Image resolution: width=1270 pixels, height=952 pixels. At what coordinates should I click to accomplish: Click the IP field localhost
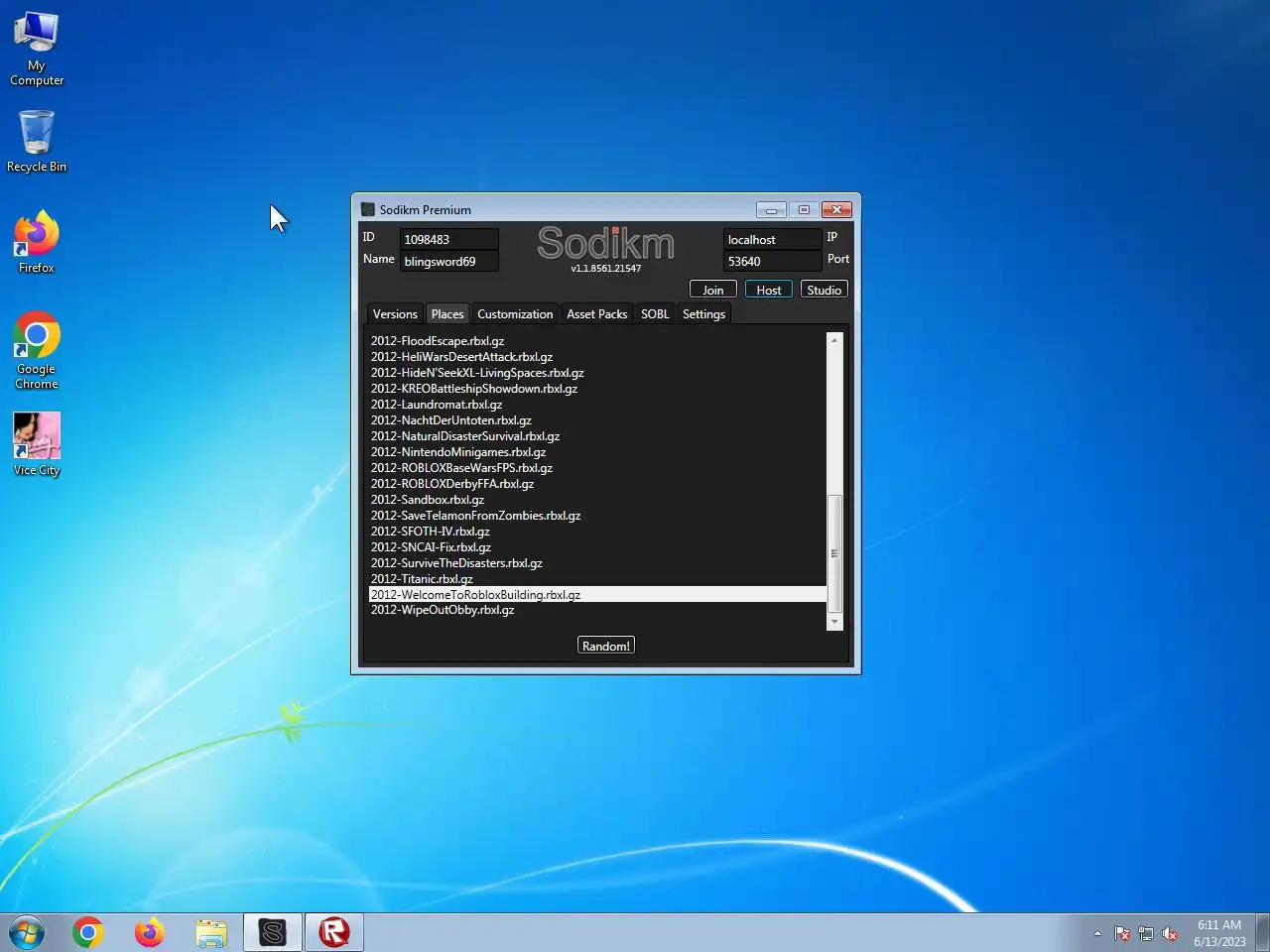click(x=773, y=239)
